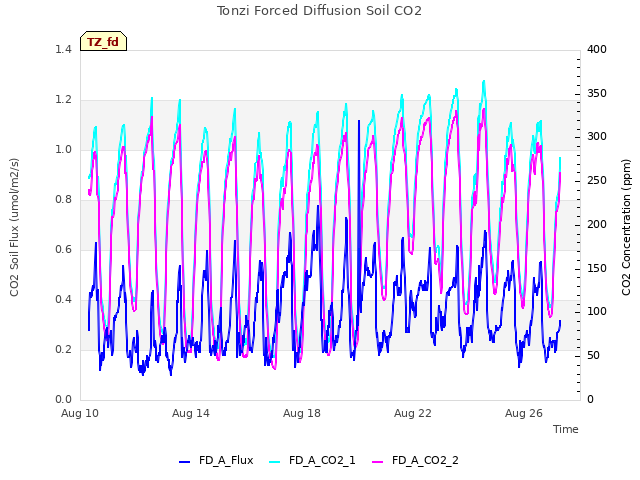Toggle the FD_A_CO2_2 legend entry
This screenshot has height=480, width=640.
click(x=416, y=460)
